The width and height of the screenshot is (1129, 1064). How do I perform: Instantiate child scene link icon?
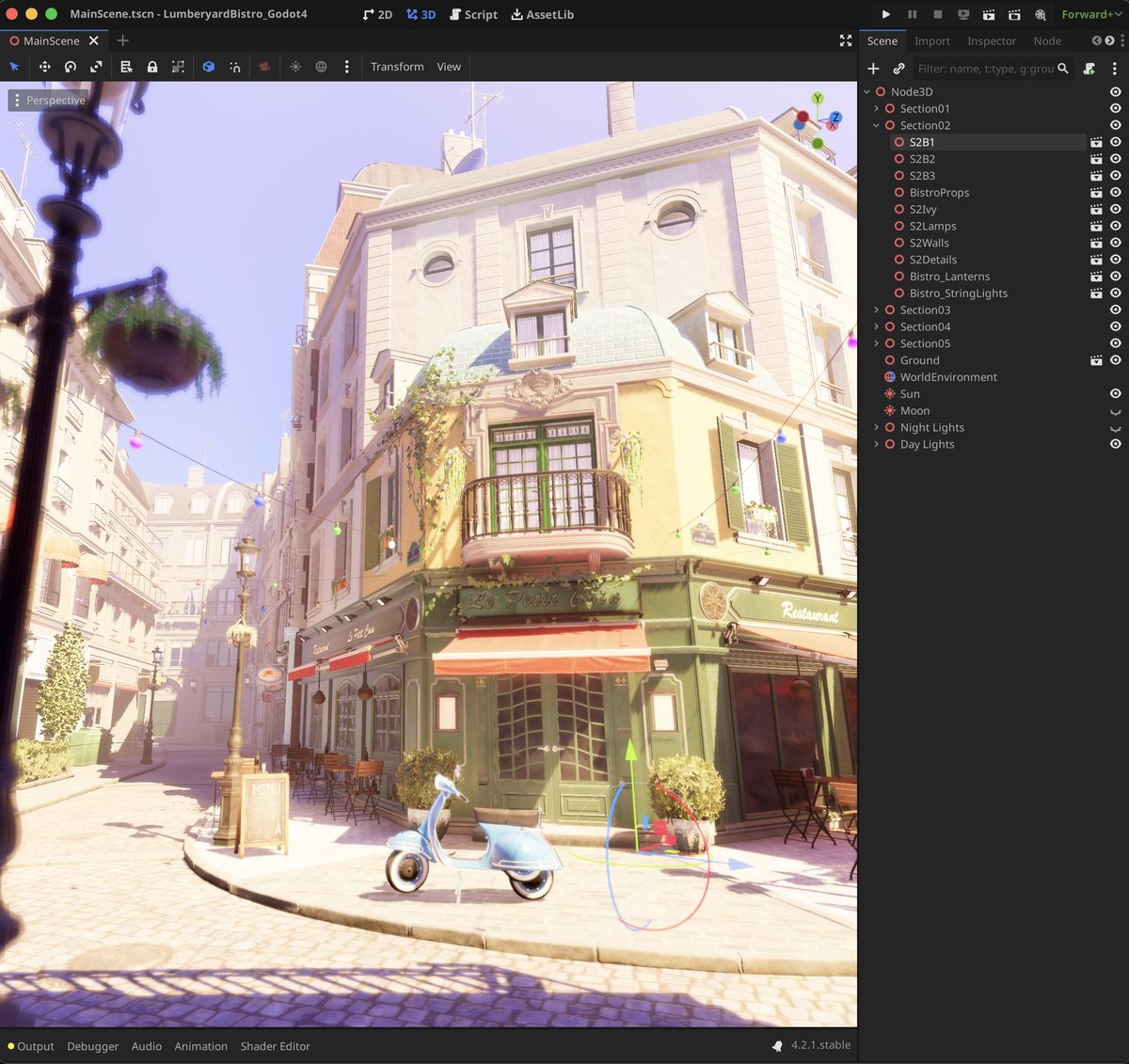coord(898,69)
